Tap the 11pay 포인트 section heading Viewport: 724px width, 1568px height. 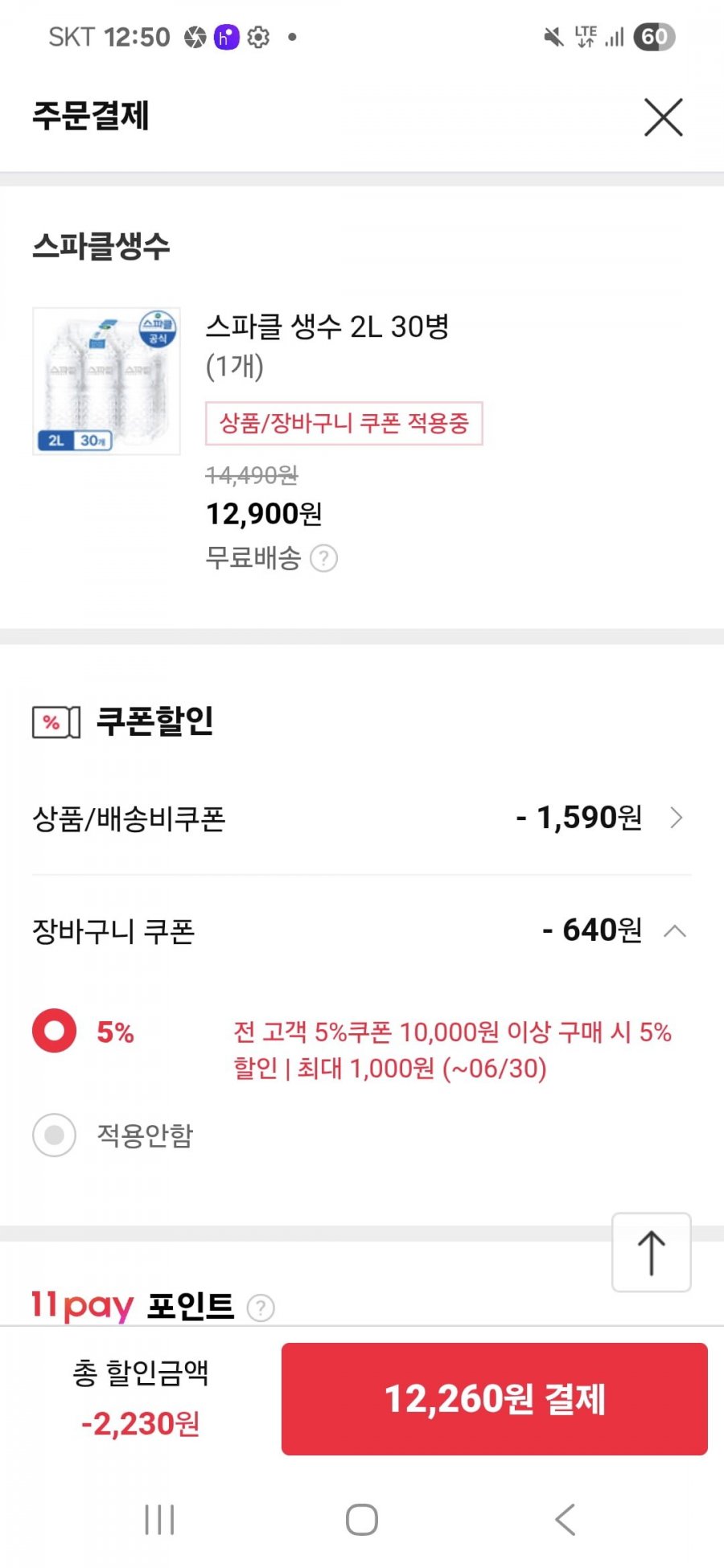pos(133,1306)
